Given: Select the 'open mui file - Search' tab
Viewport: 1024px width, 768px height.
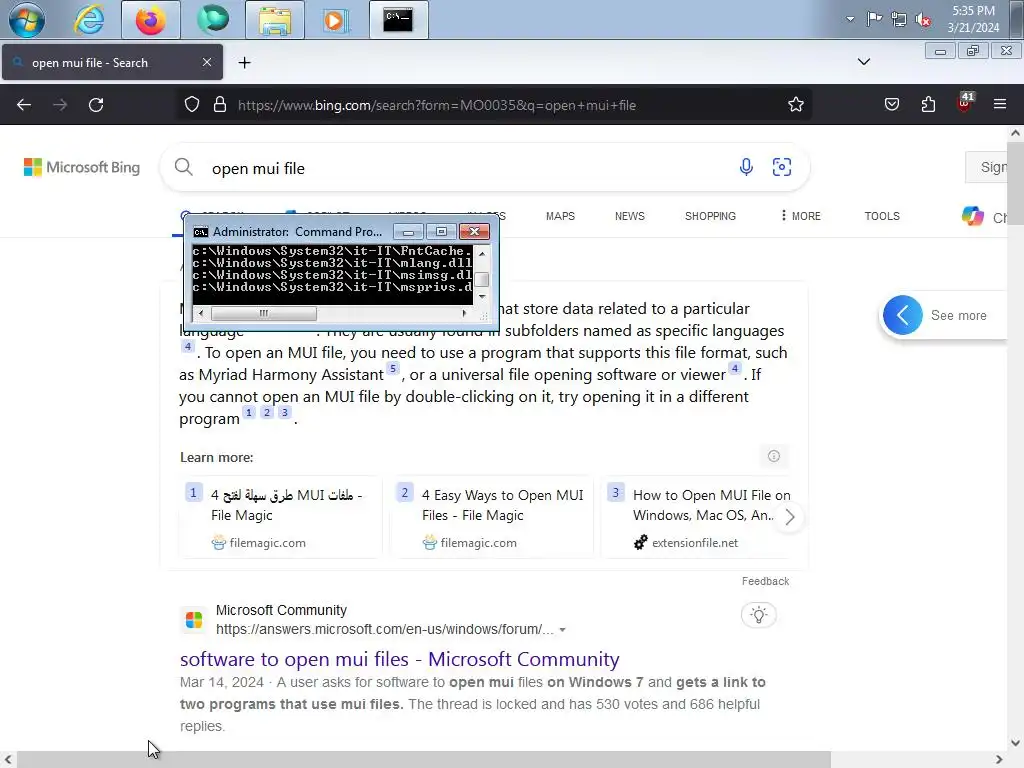Looking at the screenshot, I should pyautogui.click(x=112, y=63).
